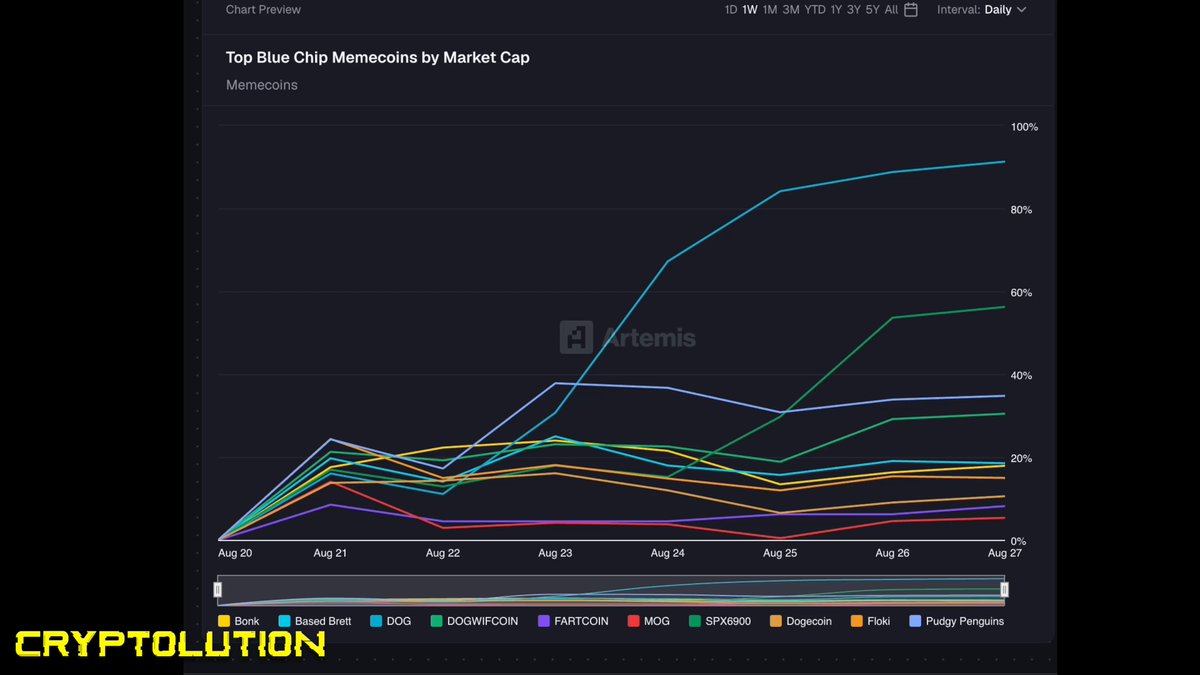Toggle the MOG legend series
1200x675 pixels.
(x=649, y=621)
